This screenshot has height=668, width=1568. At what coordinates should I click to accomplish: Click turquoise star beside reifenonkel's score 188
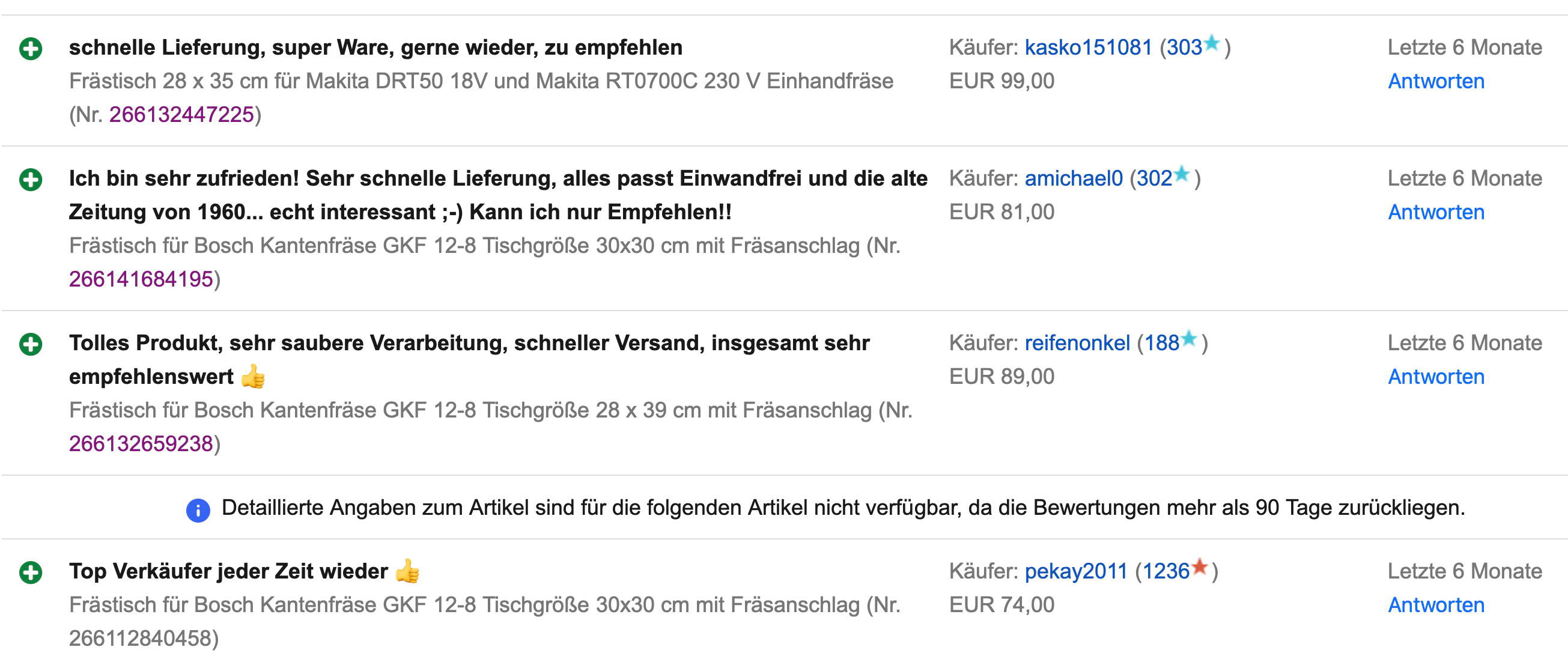[1188, 338]
